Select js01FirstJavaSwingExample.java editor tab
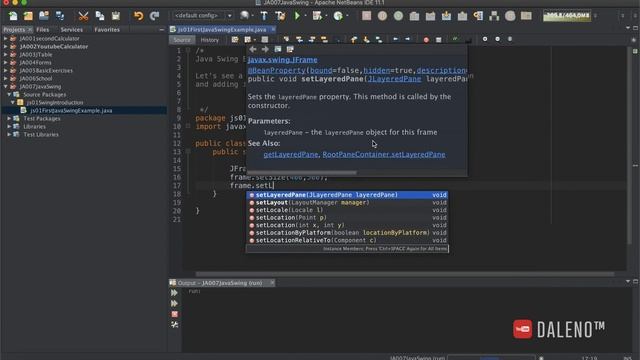This screenshot has height=360, width=640. (x=222, y=29)
